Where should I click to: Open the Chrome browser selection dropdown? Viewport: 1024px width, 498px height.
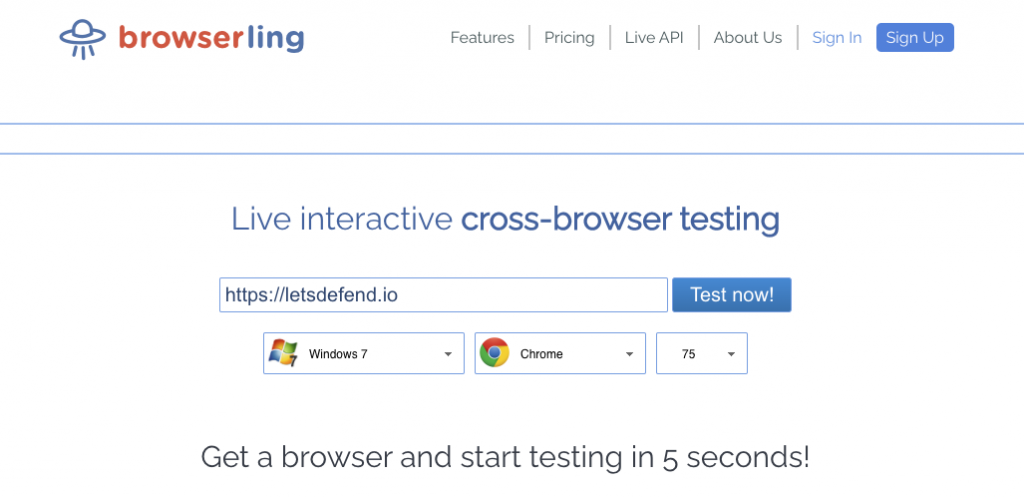[x=560, y=353]
